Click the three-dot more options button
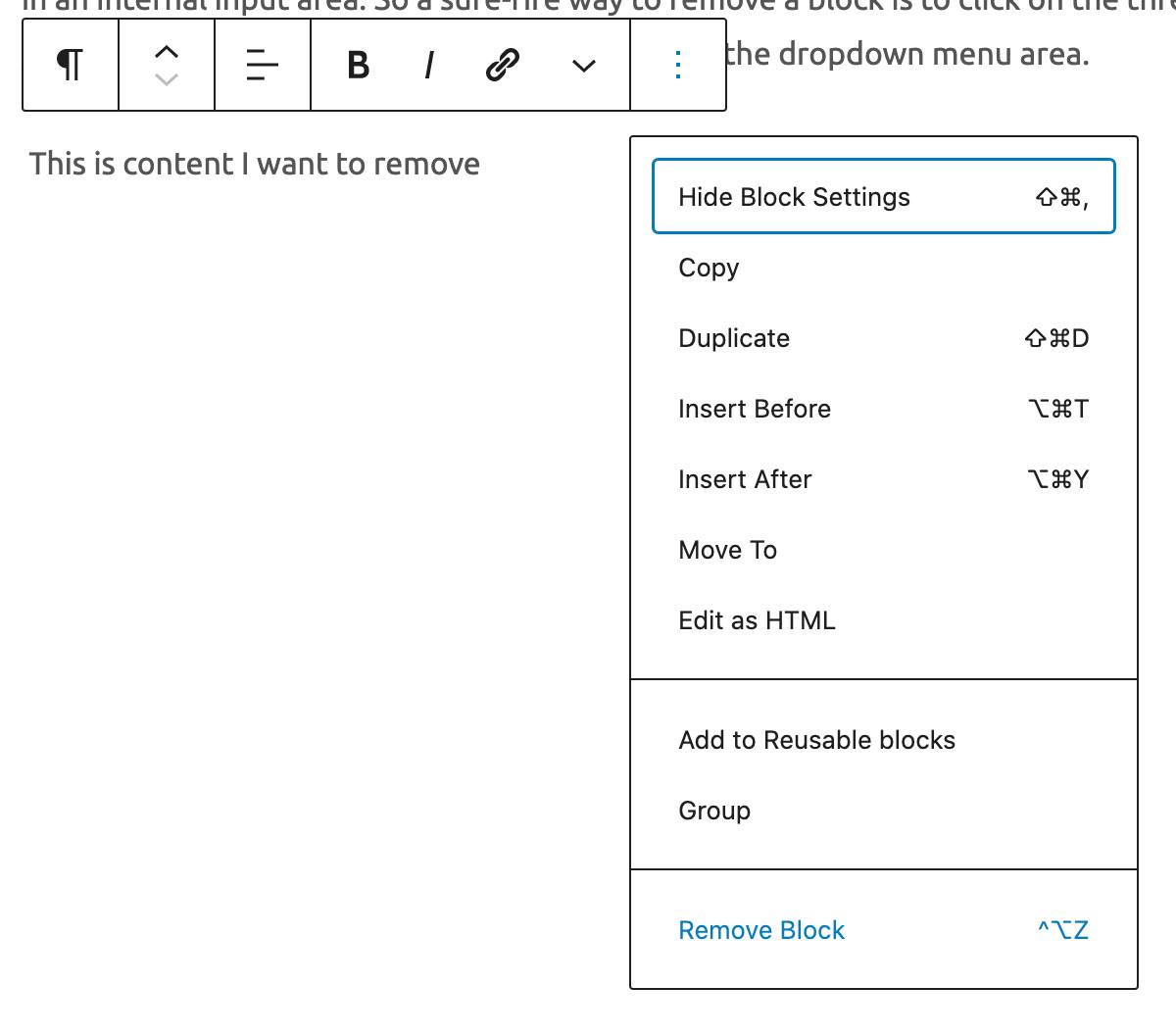This screenshot has width=1176, height=1035. [678, 65]
